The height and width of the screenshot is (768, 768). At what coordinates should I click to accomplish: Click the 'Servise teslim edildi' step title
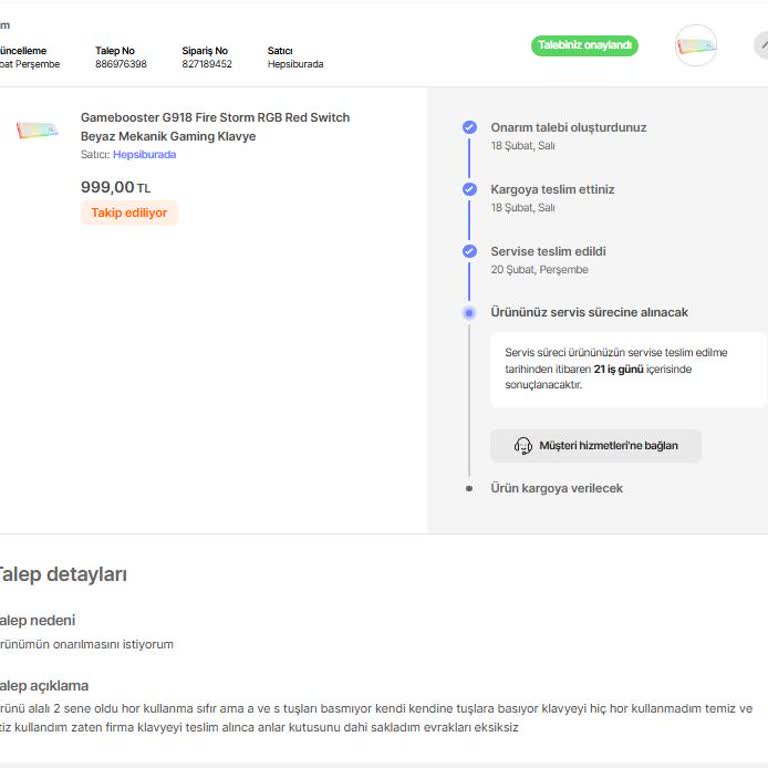coord(548,251)
